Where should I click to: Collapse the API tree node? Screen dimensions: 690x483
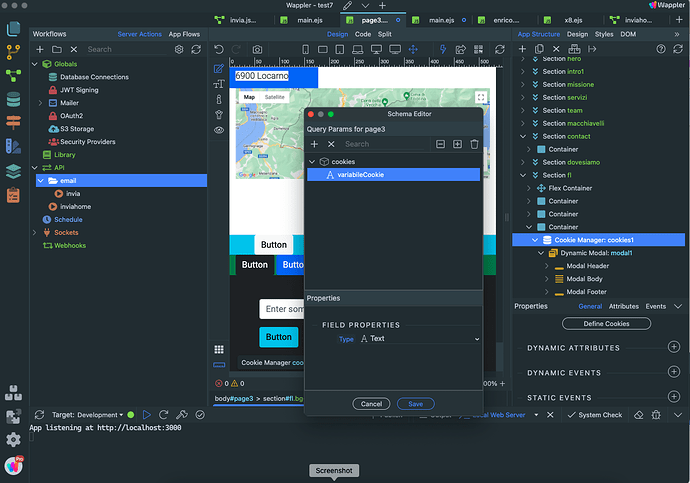click(x=35, y=168)
